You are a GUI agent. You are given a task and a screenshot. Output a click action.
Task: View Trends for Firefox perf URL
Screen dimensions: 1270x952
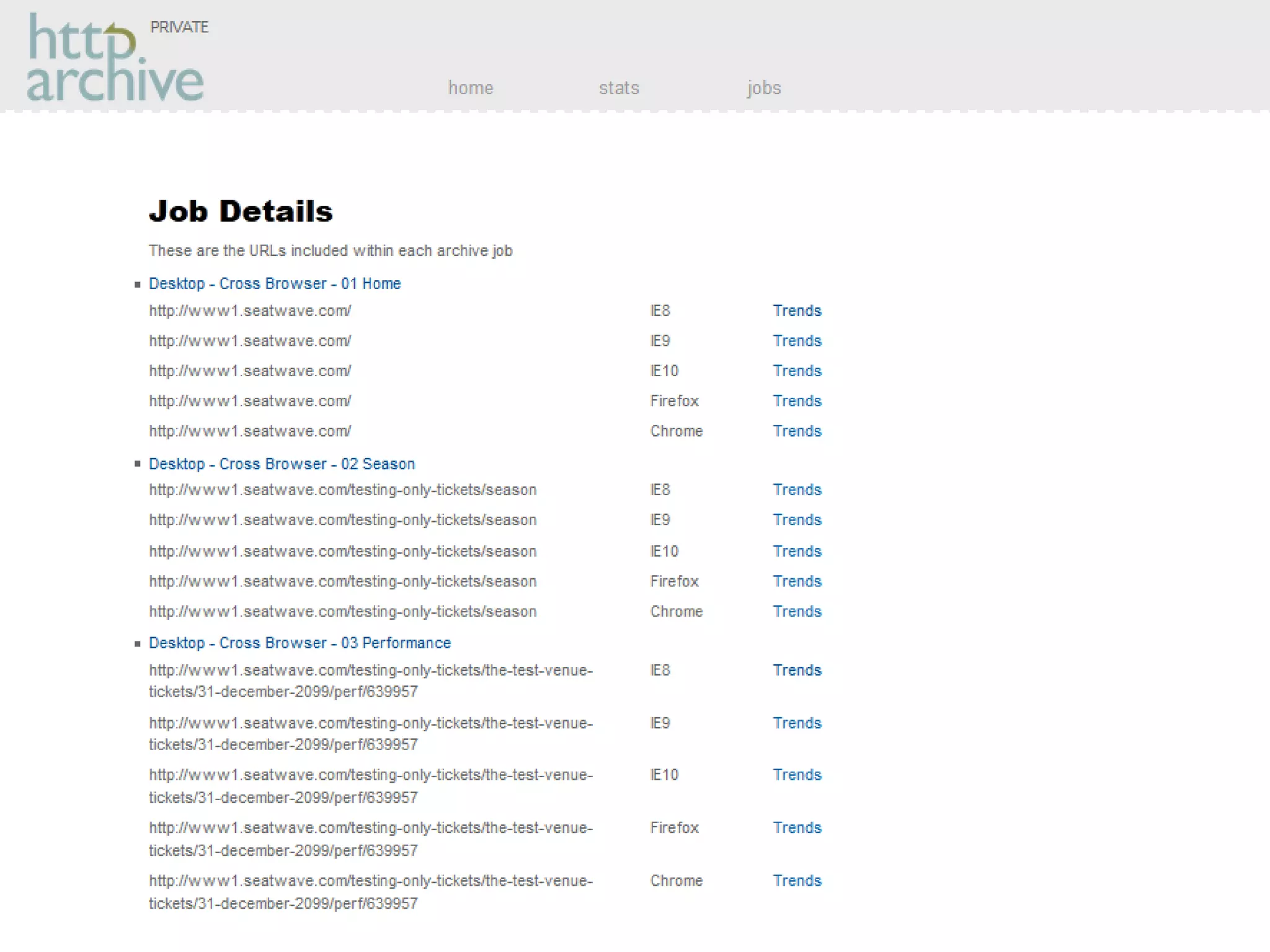pos(797,828)
